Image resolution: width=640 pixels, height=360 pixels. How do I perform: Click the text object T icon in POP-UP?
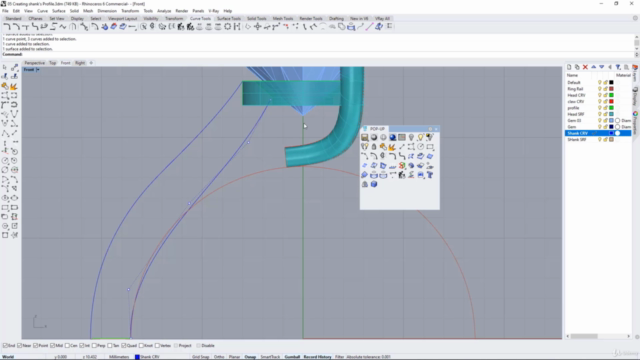430,175
